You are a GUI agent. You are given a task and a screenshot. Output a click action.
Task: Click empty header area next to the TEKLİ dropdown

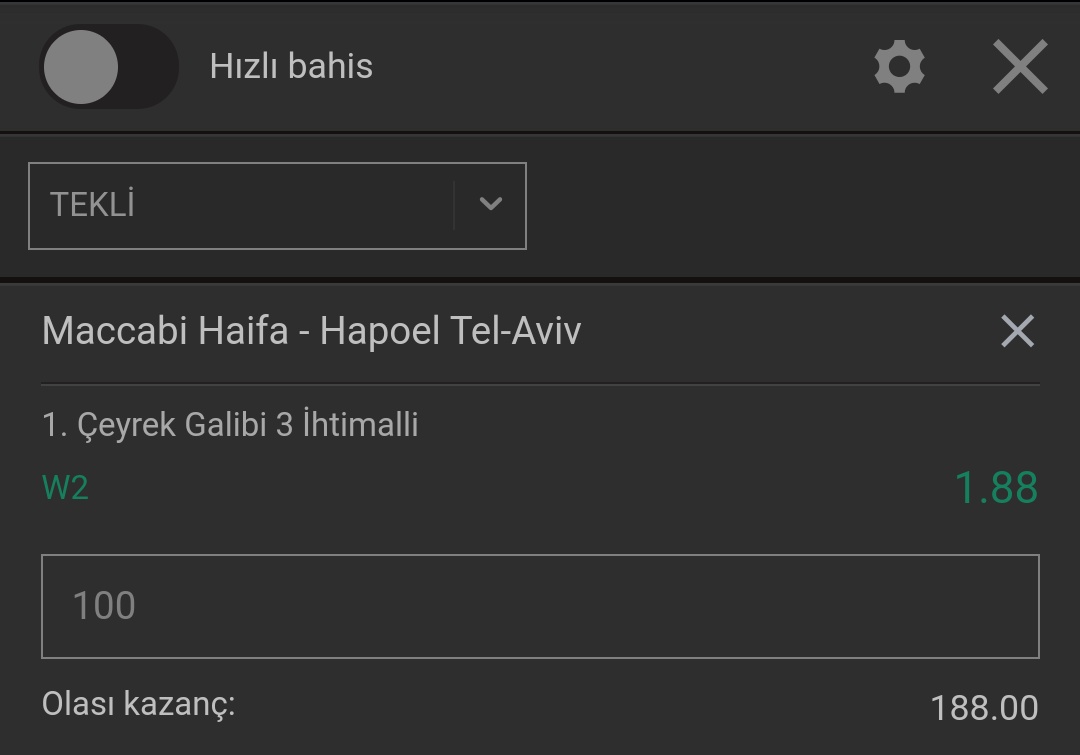coord(799,206)
